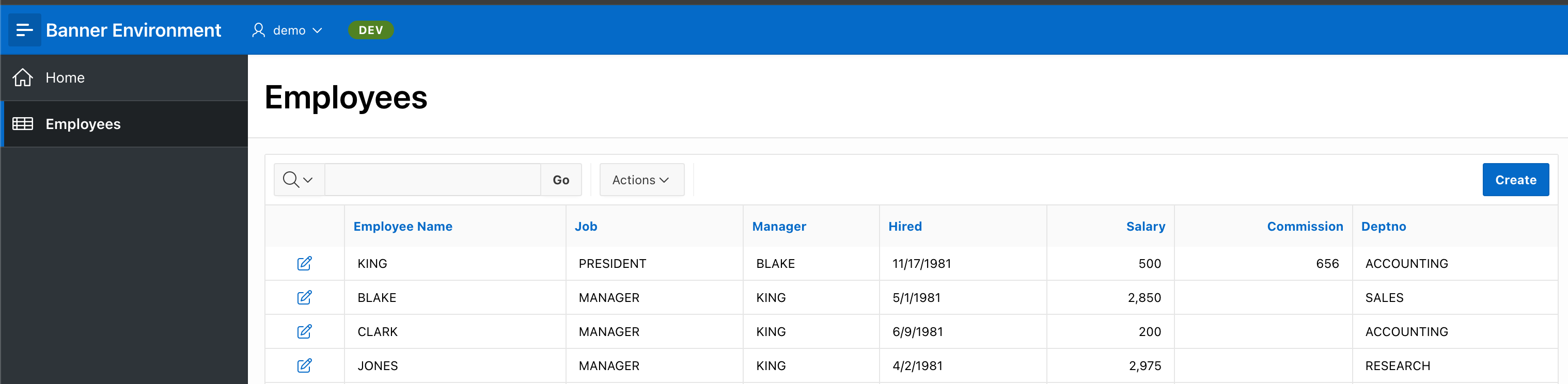Sort by Employee Name column header

[403, 227]
